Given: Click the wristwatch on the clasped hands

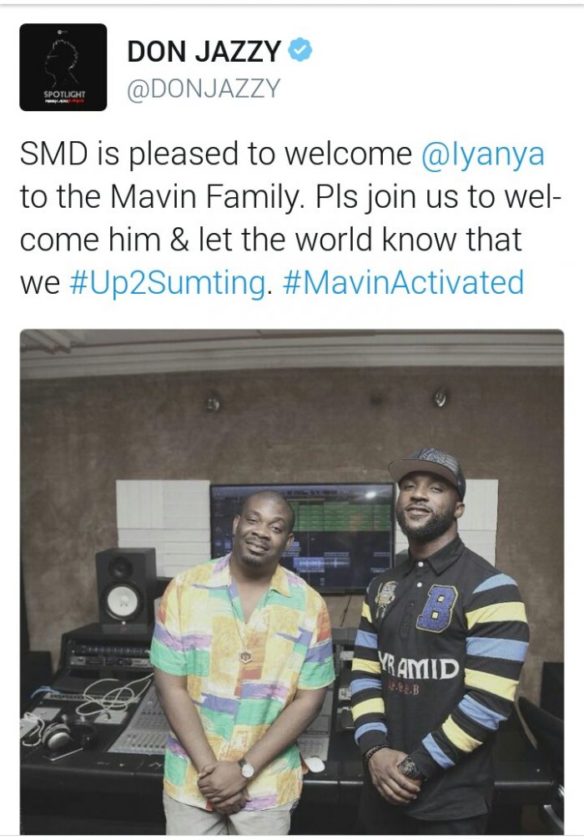Looking at the screenshot, I should tap(247, 769).
